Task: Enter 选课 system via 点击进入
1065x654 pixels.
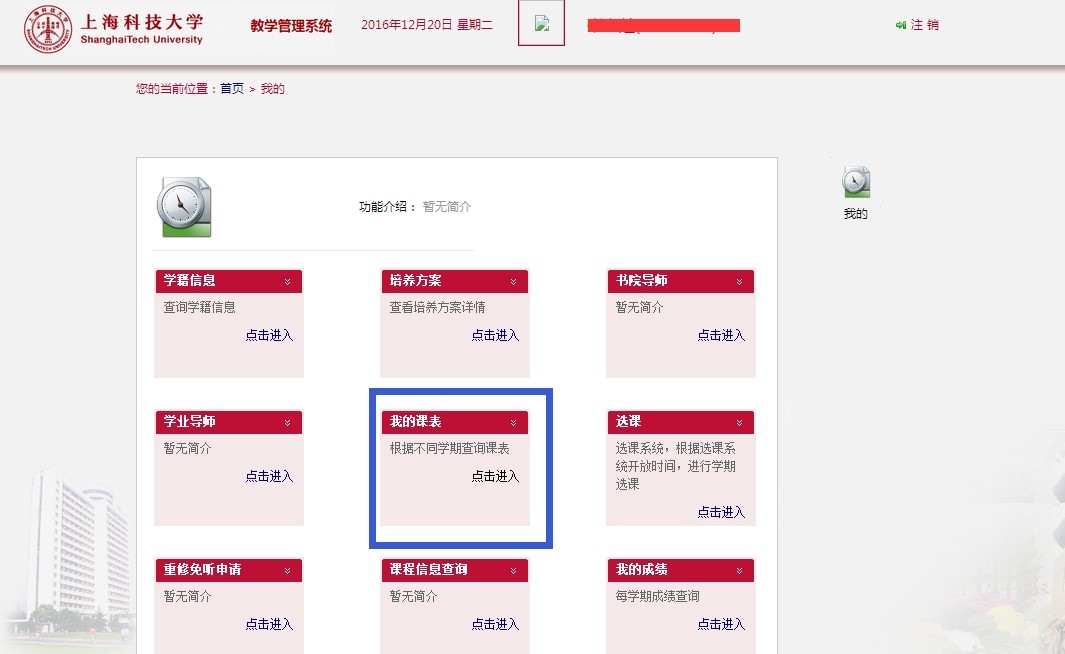Action: pos(721,512)
